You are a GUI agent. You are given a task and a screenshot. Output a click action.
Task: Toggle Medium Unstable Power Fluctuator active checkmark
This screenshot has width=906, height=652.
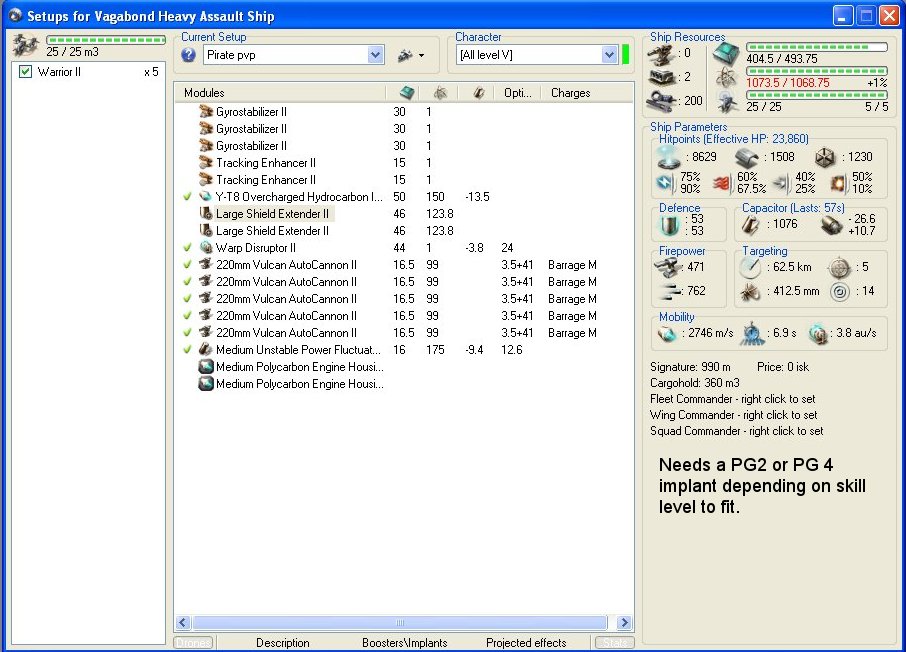(187, 350)
